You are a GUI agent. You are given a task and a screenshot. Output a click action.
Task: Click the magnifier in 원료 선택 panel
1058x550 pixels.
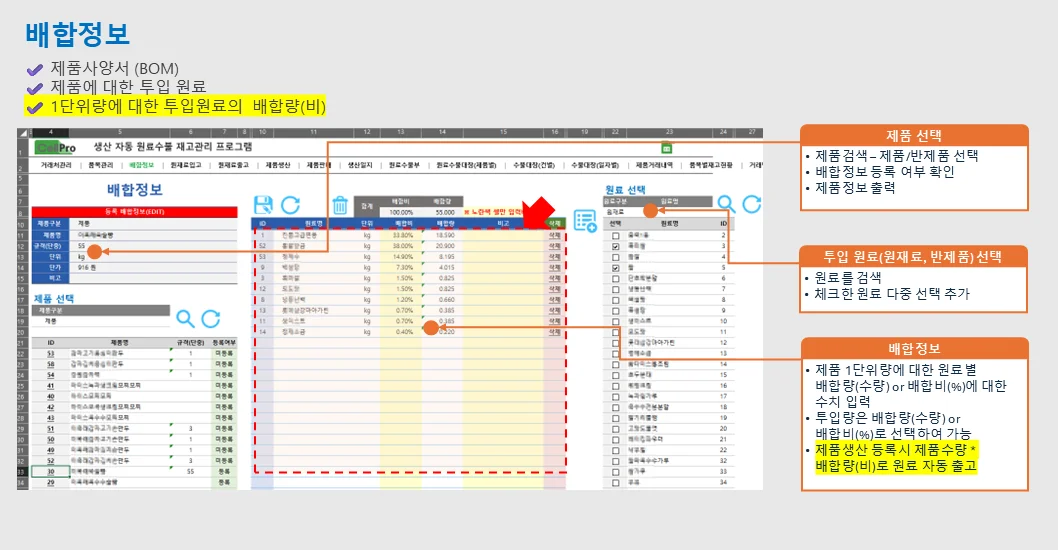[x=726, y=204]
